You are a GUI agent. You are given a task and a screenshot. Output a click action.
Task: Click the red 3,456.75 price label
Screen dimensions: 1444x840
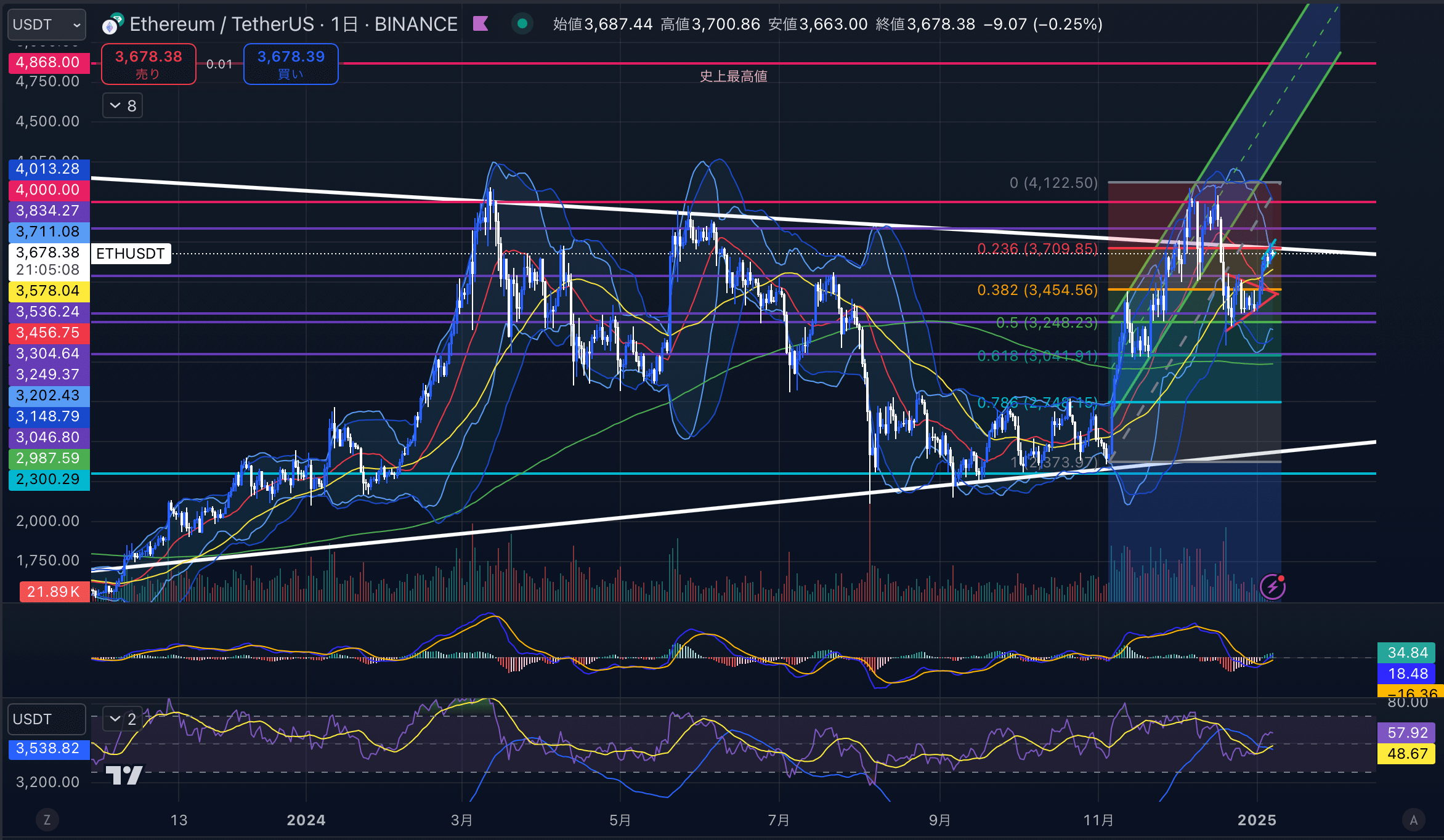(x=48, y=333)
